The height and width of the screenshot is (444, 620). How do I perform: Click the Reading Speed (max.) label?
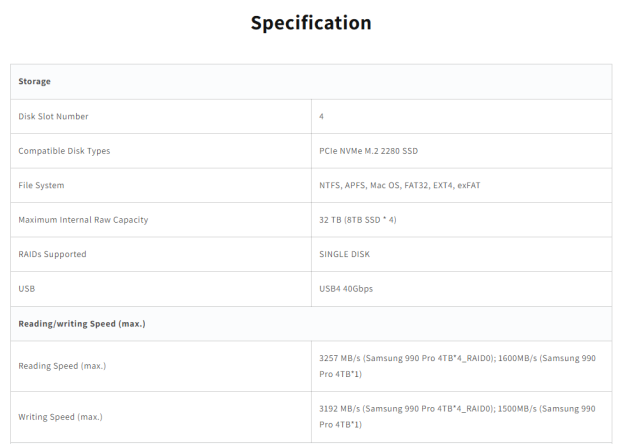click(x=62, y=365)
